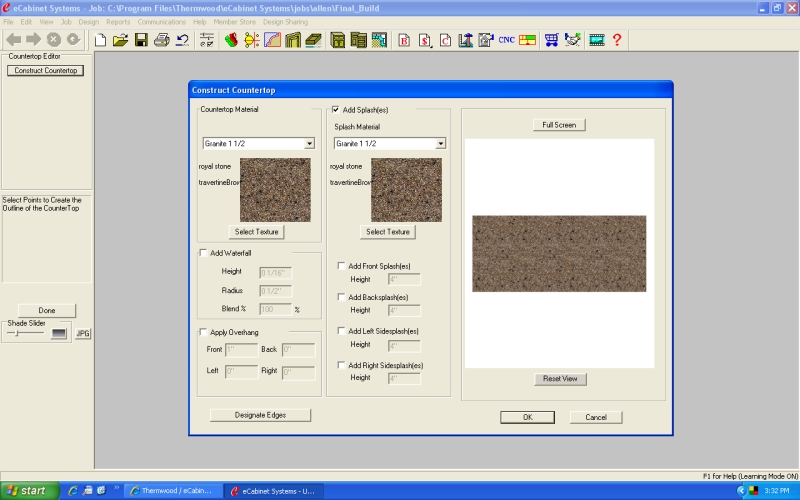
Task: Click the countertop material texture preview
Action: click(275, 189)
